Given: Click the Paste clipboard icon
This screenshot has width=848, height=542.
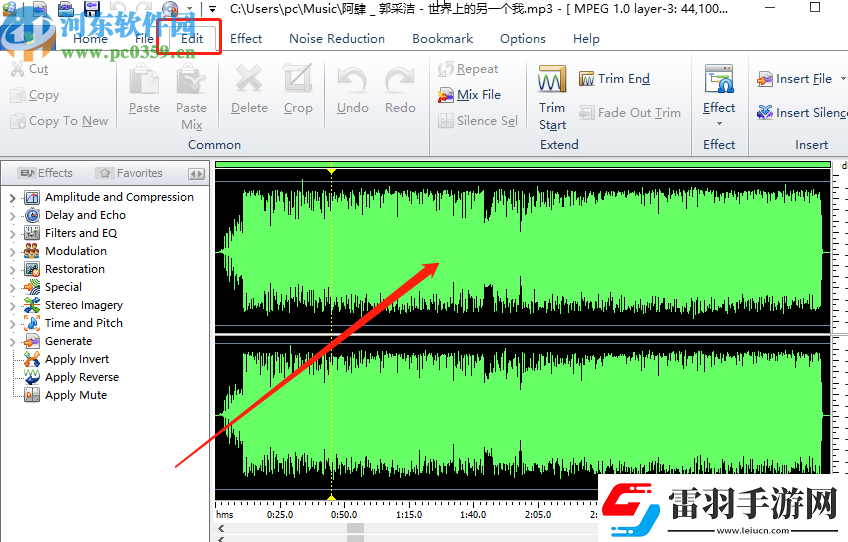Looking at the screenshot, I should click(x=144, y=80).
